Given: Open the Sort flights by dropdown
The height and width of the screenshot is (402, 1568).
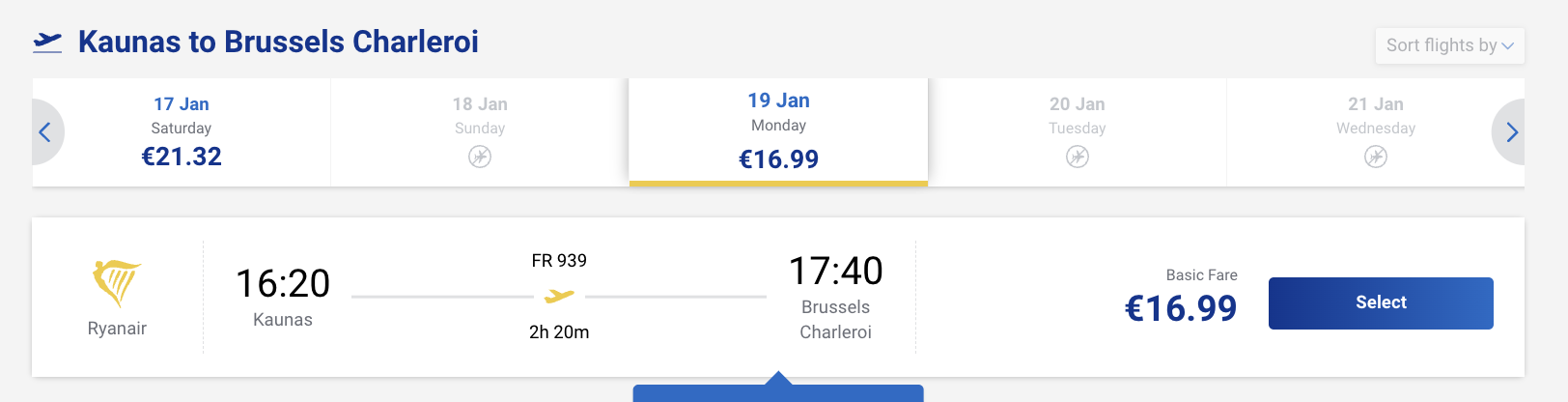Looking at the screenshot, I should pyautogui.click(x=1449, y=45).
